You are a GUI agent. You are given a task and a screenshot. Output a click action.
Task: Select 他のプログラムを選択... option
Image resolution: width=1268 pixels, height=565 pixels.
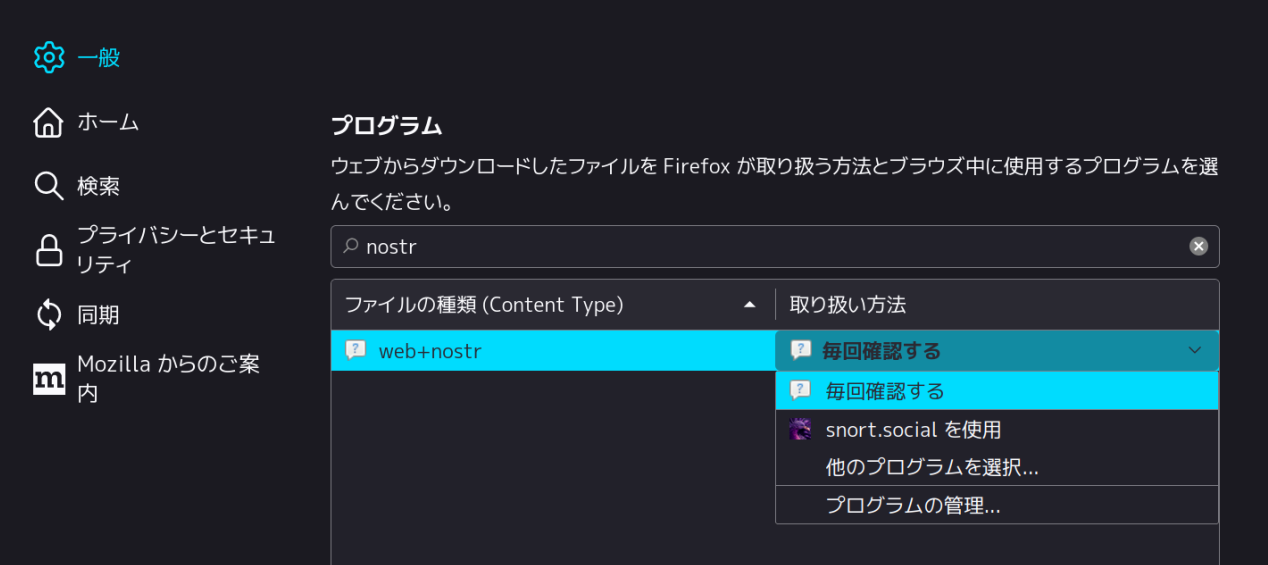tap(997, 467)
